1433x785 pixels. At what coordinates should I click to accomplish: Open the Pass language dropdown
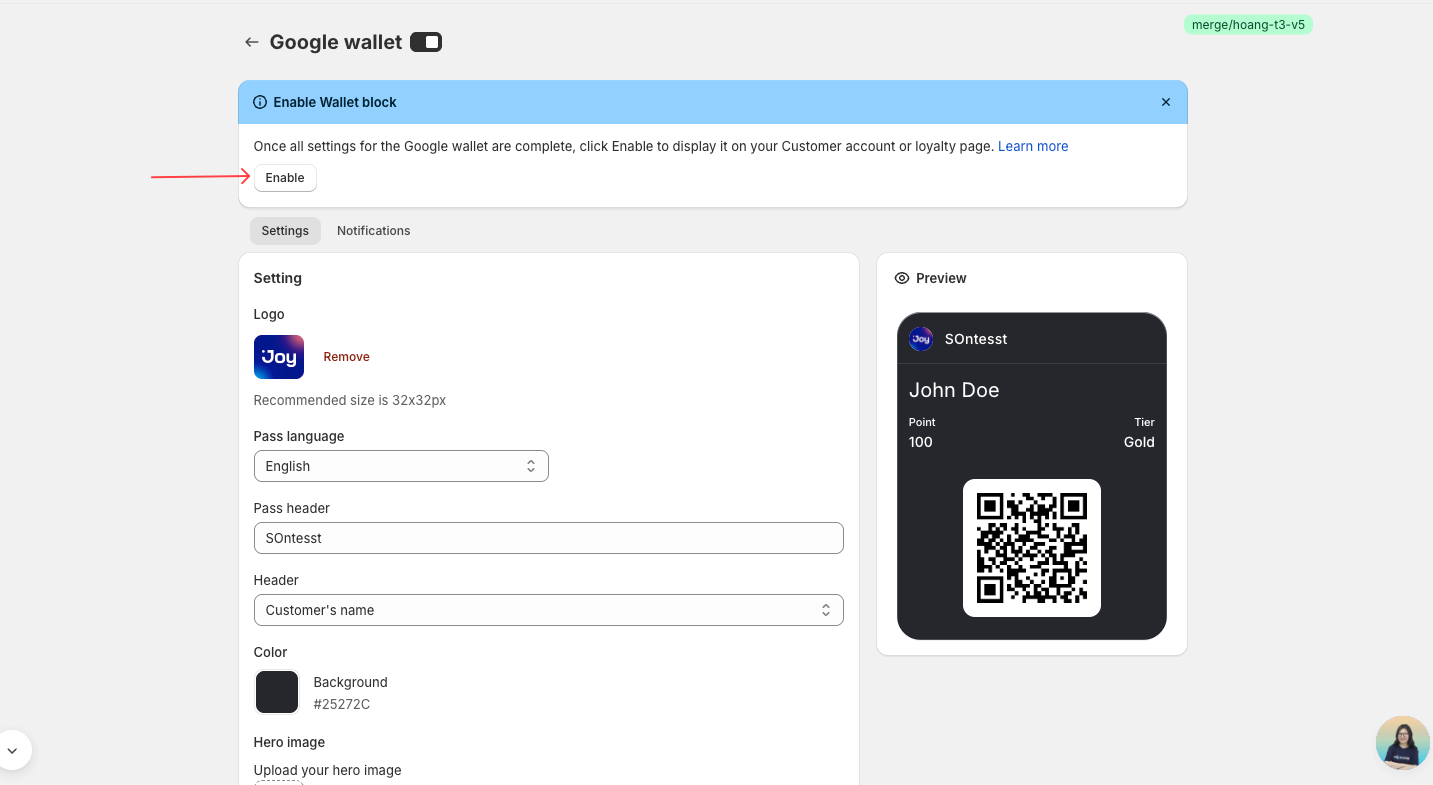pyautogui.click(x=401, y=466)
